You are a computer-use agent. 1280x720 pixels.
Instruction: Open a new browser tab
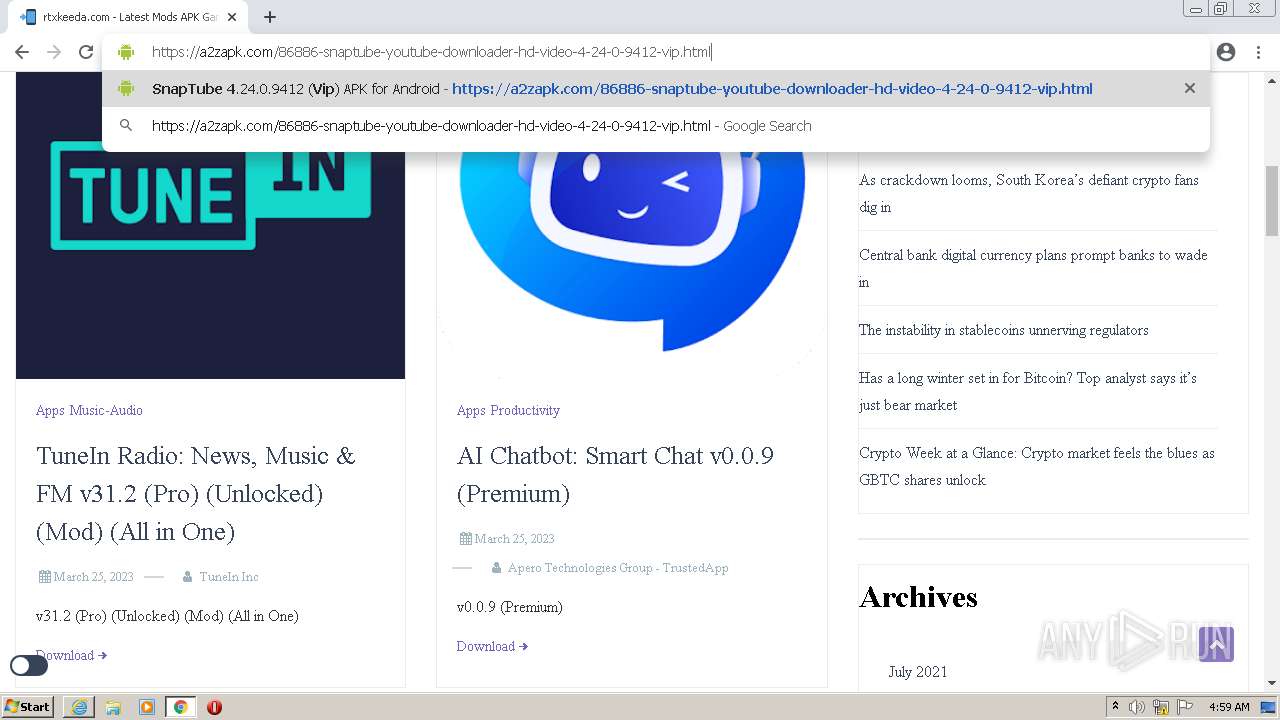[270, 17]
